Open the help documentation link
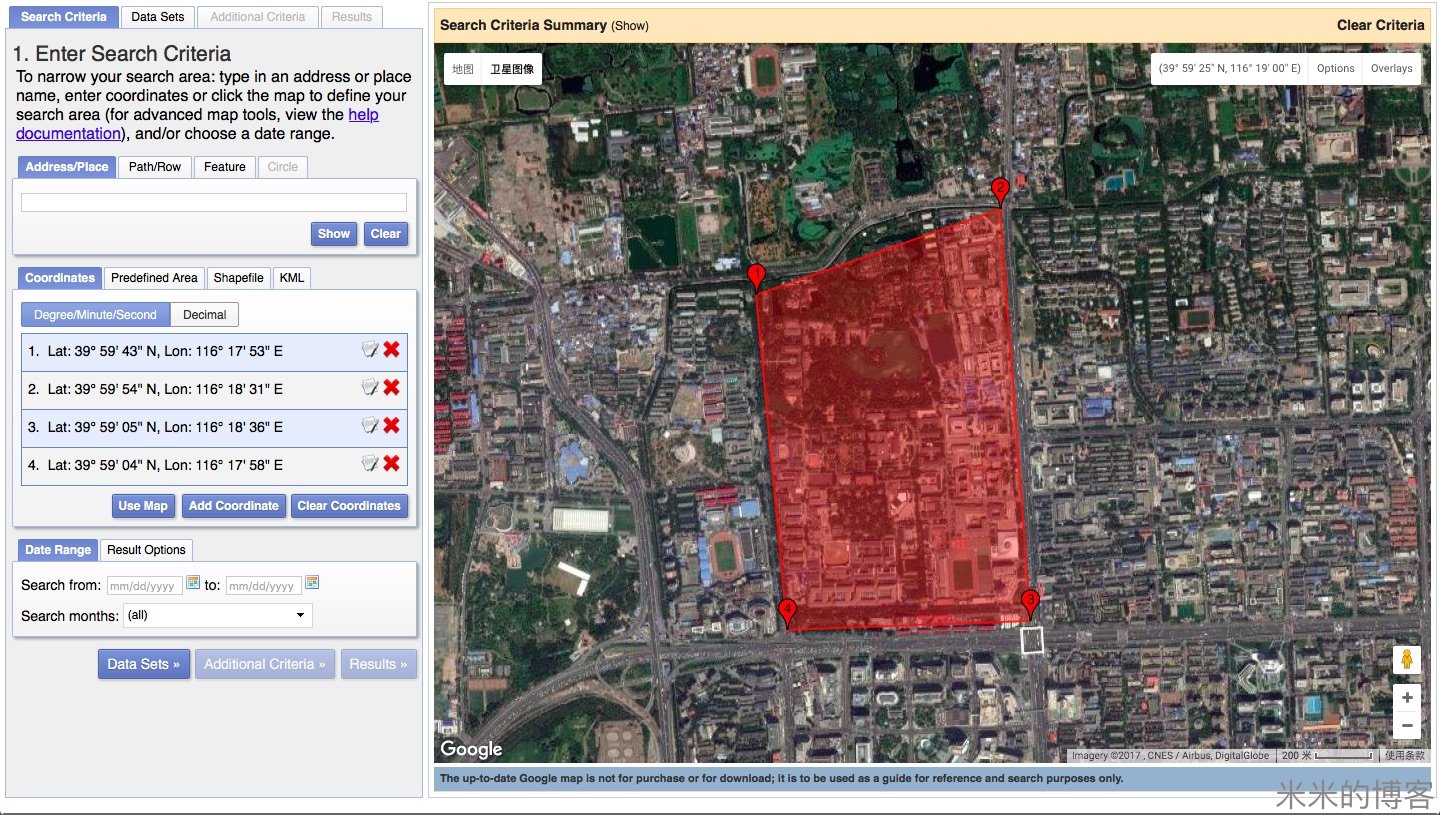Screen dimensions: 1440x815 click(363, 115)
